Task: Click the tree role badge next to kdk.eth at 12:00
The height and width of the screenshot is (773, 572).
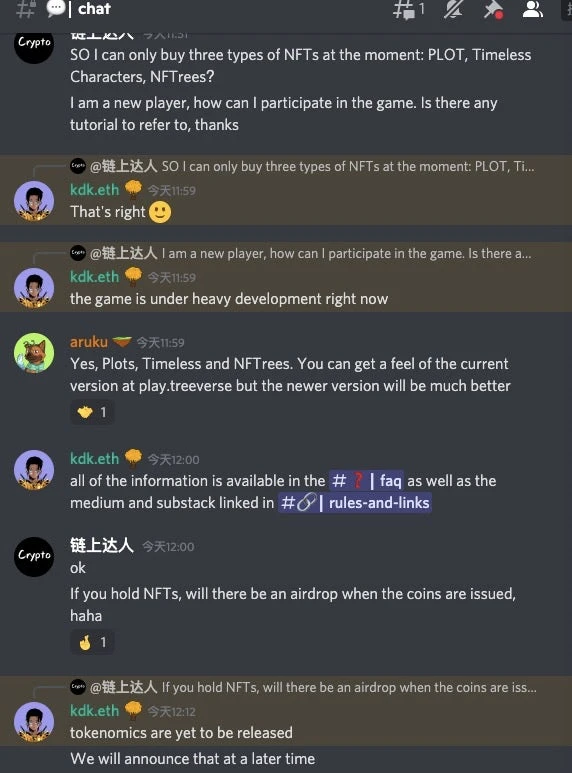Action: 133,458
